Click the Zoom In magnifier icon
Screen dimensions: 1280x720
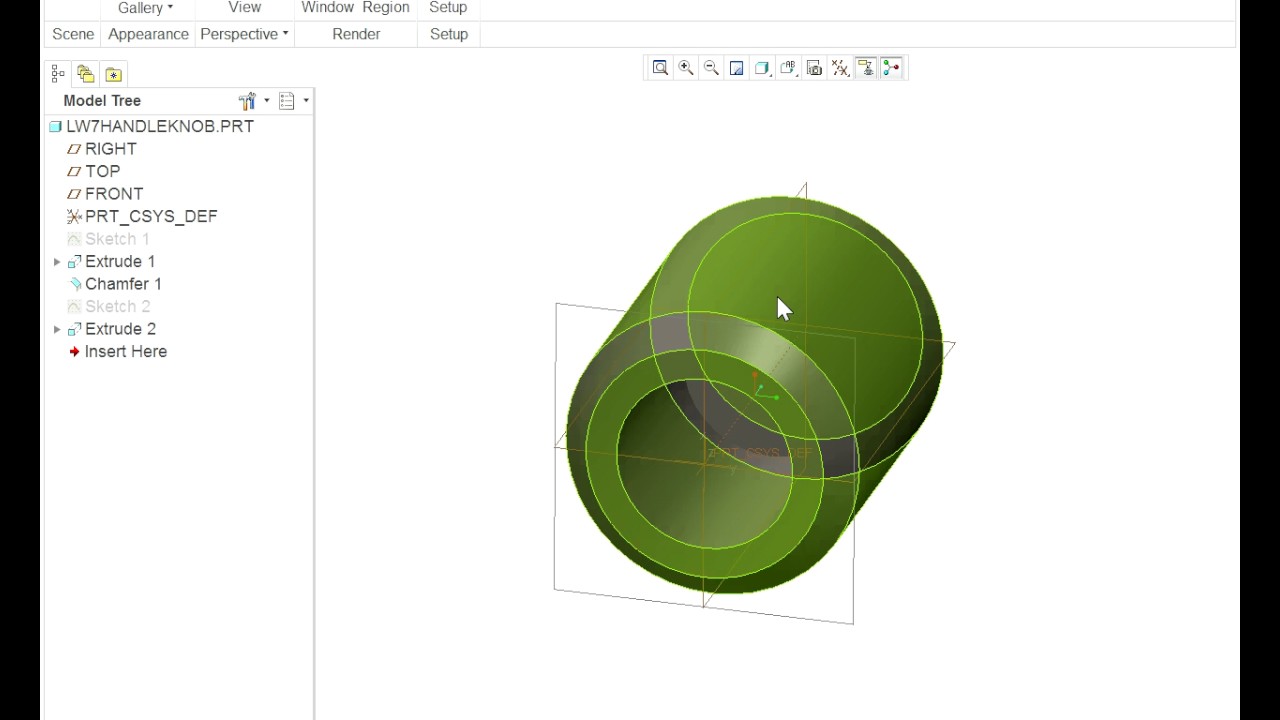pyautogui.click(x=686, y=68)
